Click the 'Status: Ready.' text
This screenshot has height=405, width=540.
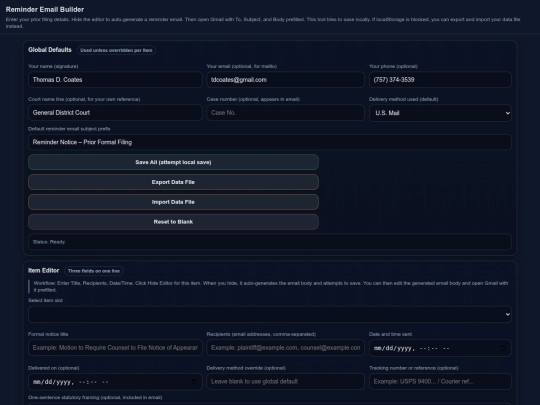(x=49, y=242)
